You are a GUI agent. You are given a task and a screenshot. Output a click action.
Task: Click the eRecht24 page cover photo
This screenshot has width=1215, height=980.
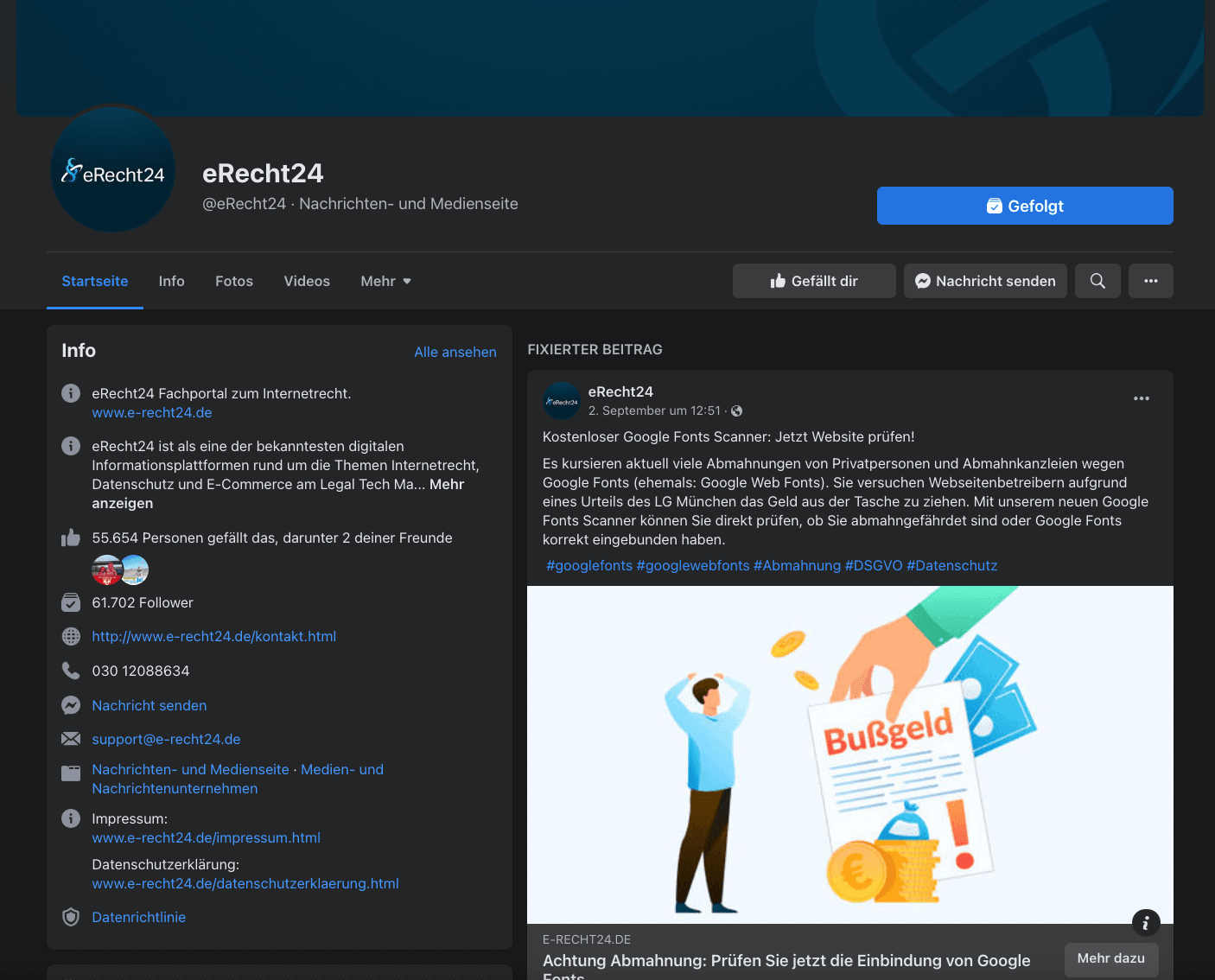click(x=610, y=58)
